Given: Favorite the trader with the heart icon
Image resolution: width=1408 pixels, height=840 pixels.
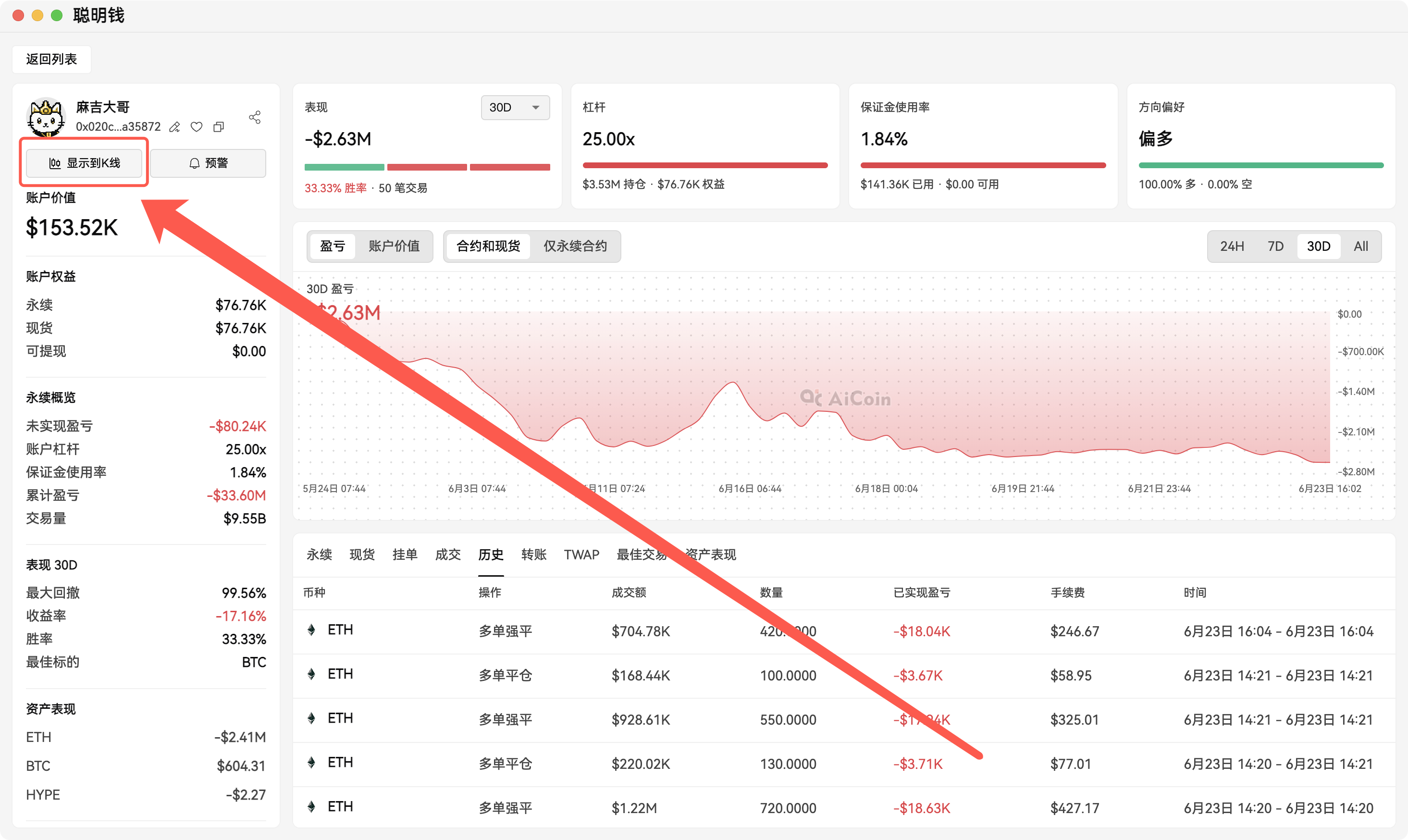Looking at the screenshot, I should [197, 127].
